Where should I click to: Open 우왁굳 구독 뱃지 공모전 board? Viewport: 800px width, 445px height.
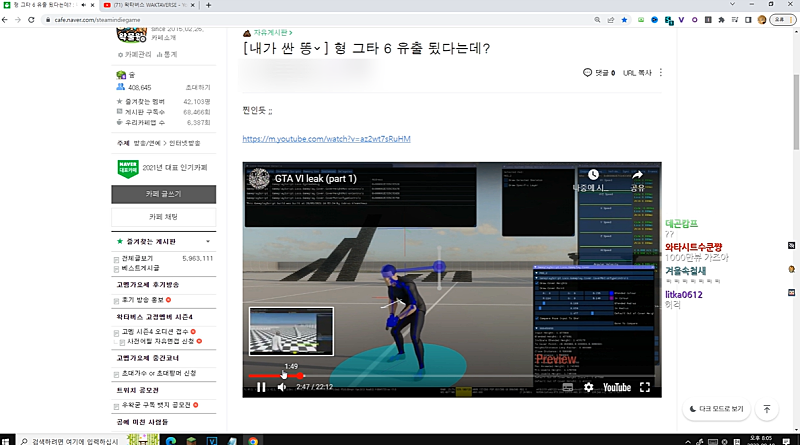click(x=156, y=405)
